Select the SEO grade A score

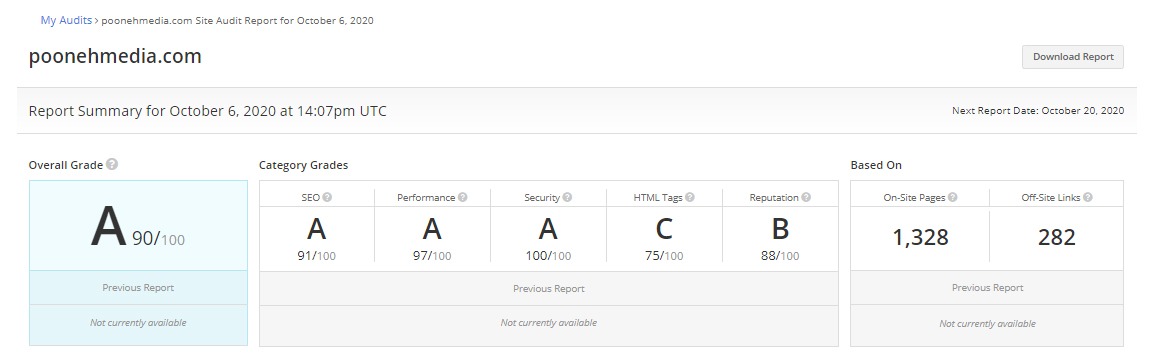317,238
